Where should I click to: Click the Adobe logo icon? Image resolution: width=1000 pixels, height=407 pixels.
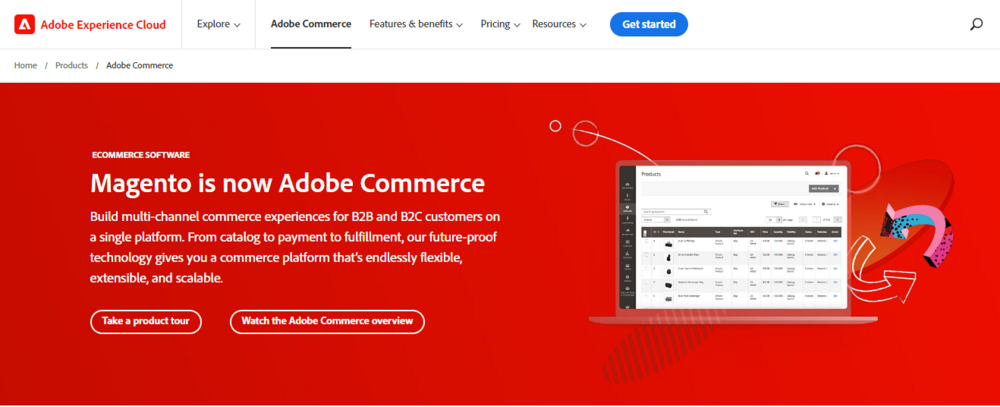coord(24,24)
